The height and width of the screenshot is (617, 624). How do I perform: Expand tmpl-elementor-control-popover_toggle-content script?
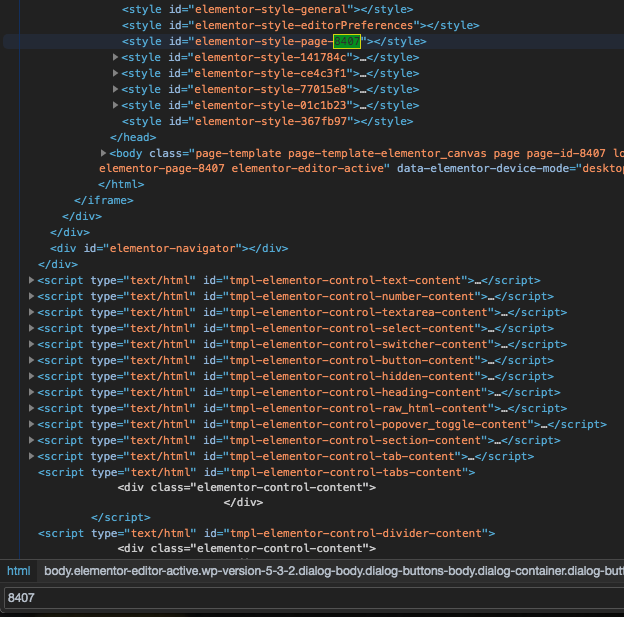pos(31,424)
